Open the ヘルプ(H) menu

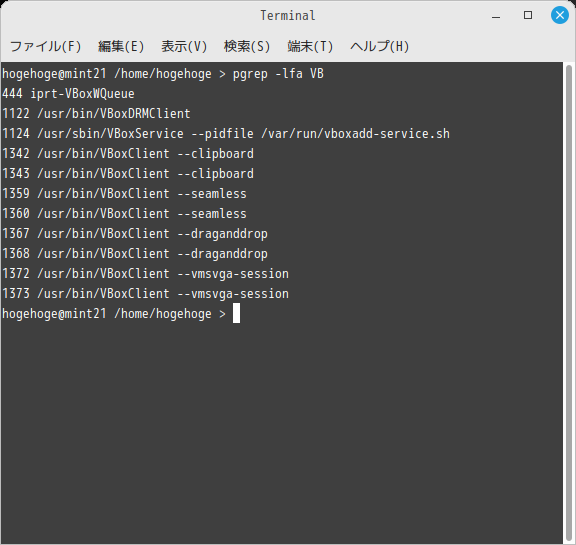[379, 46]
